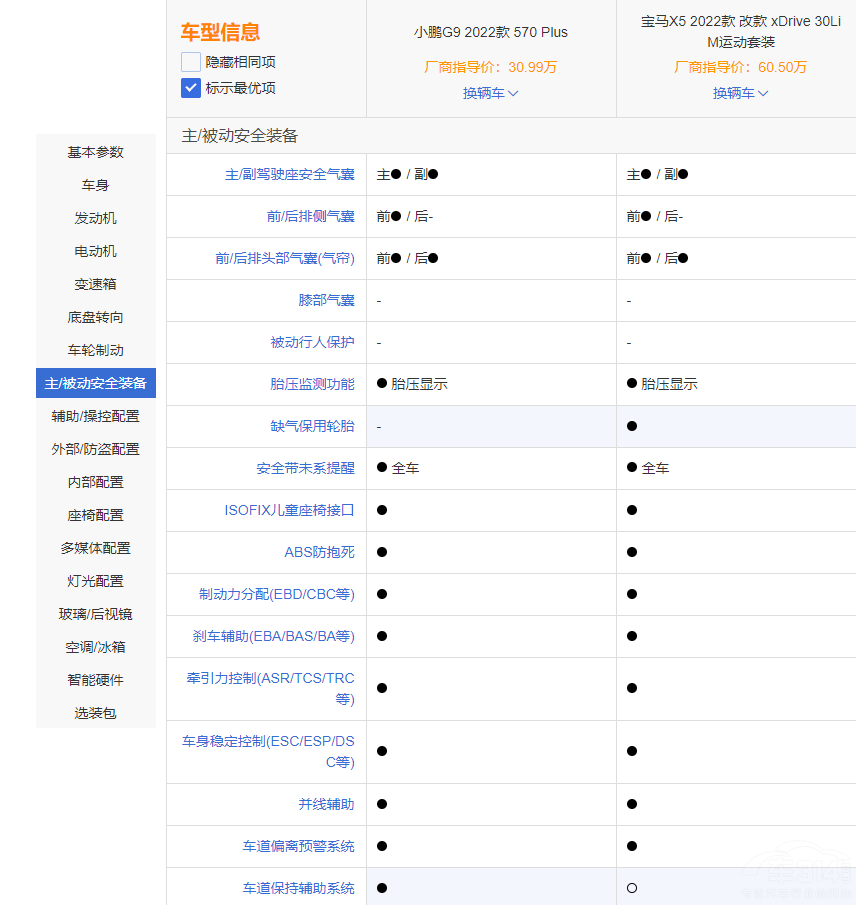Viewport: 856px width, 905px height.
Task: View the 智能硬件 category
Action: tap(95, 680)
